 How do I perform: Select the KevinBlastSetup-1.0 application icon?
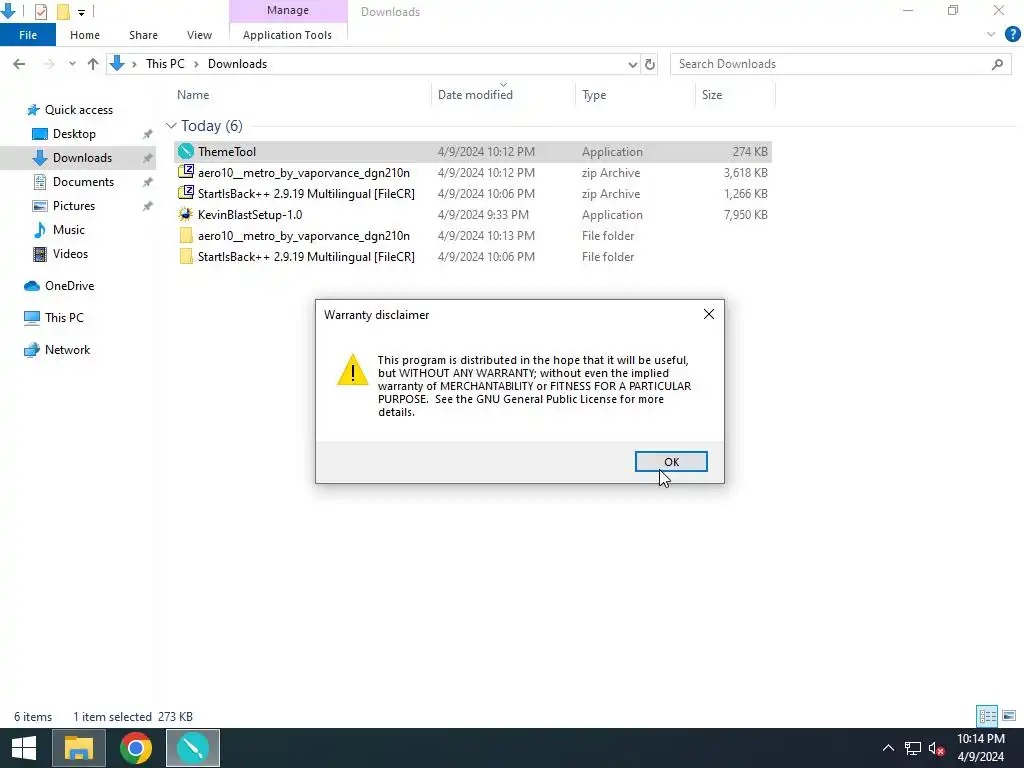click(x=186, y=214)
